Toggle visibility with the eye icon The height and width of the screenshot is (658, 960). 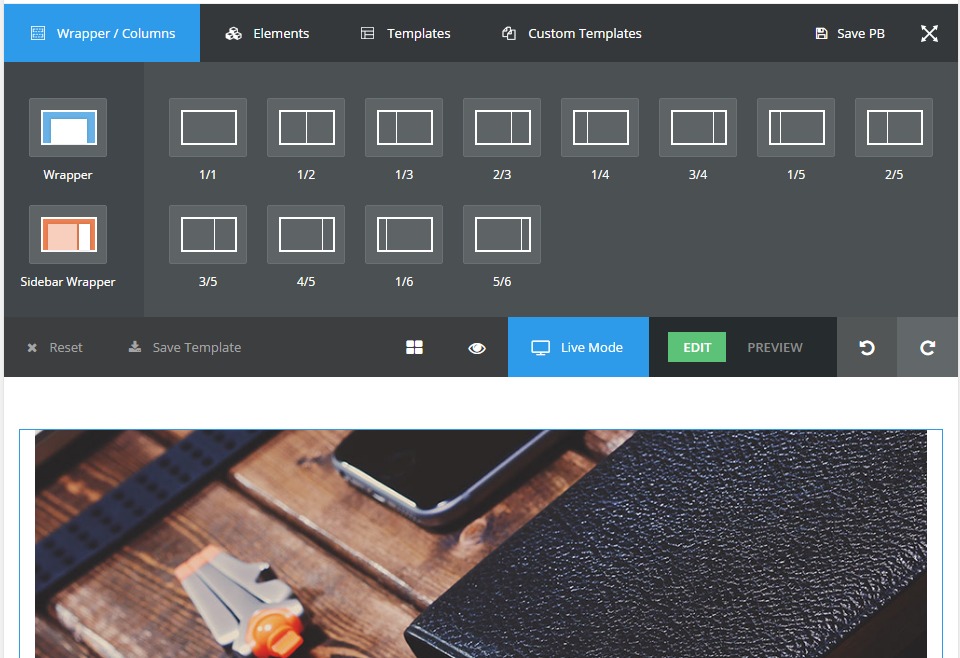point(477,347)
